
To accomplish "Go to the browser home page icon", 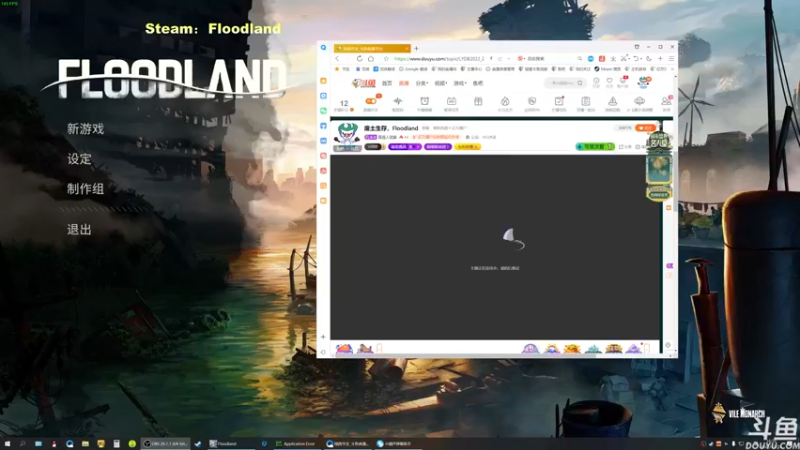I will (371, 59).
